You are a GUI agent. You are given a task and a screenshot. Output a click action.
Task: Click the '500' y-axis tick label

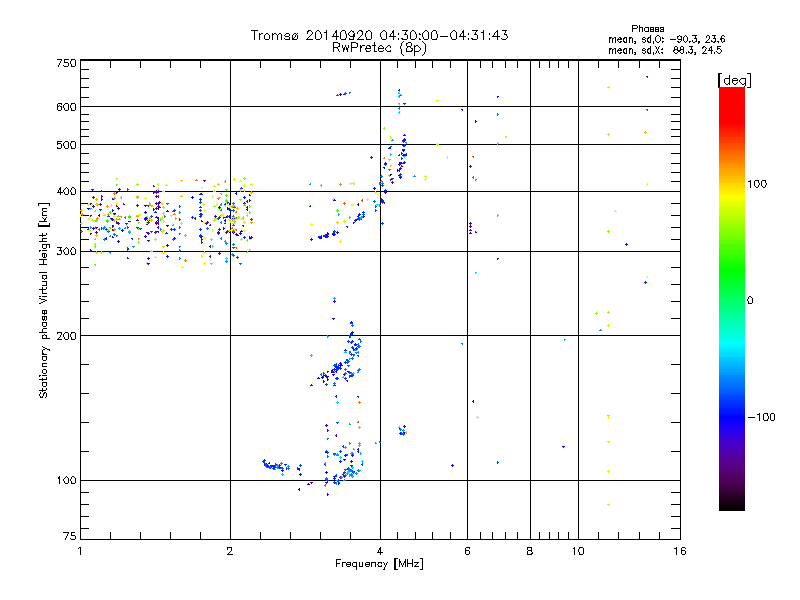(x=66, y=145)
